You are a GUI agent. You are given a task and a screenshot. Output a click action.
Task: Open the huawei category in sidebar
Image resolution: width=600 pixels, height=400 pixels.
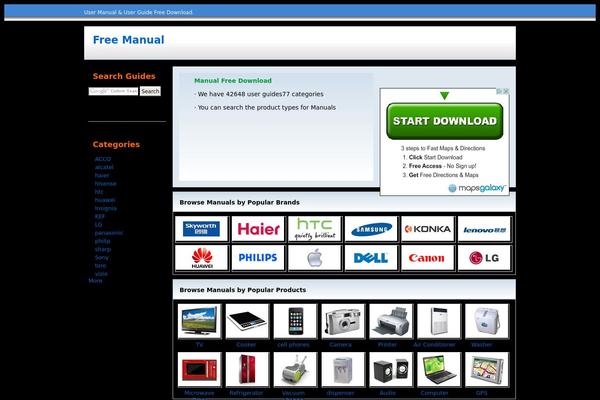tap(104, 200)
